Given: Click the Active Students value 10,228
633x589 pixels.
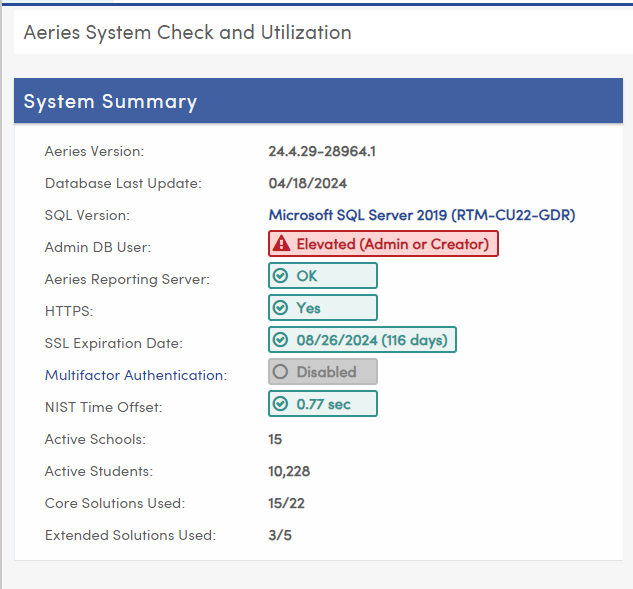Looking at the screenshot, I should 289,471.
